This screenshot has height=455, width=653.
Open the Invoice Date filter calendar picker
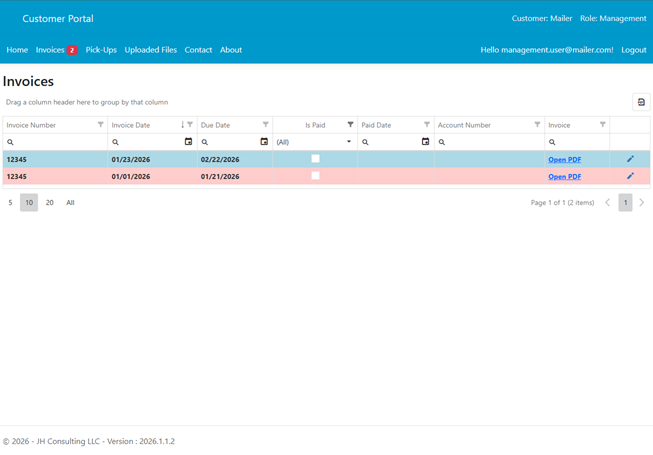pos(188,142)
